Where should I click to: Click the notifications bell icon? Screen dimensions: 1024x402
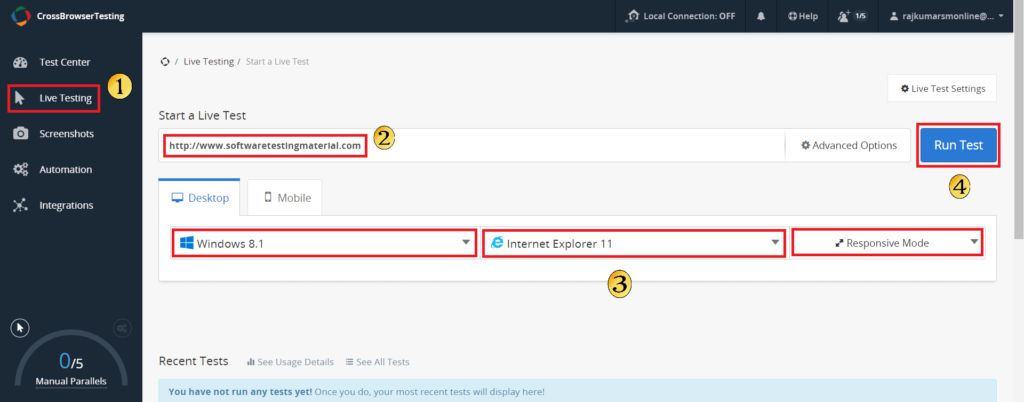tap(760, 17)
